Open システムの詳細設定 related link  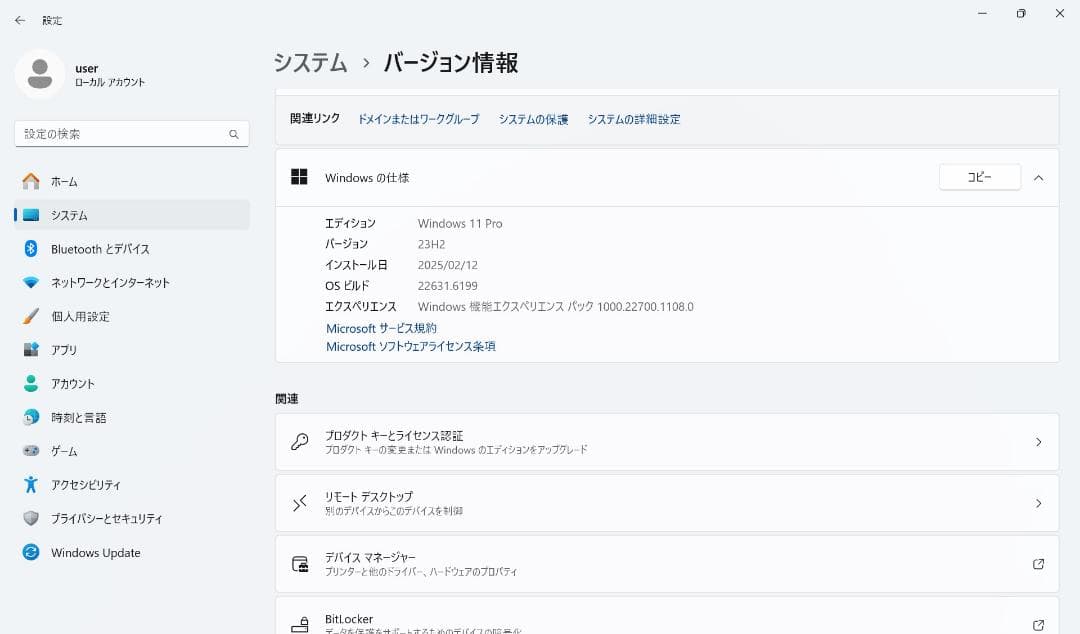pos(634,118)
